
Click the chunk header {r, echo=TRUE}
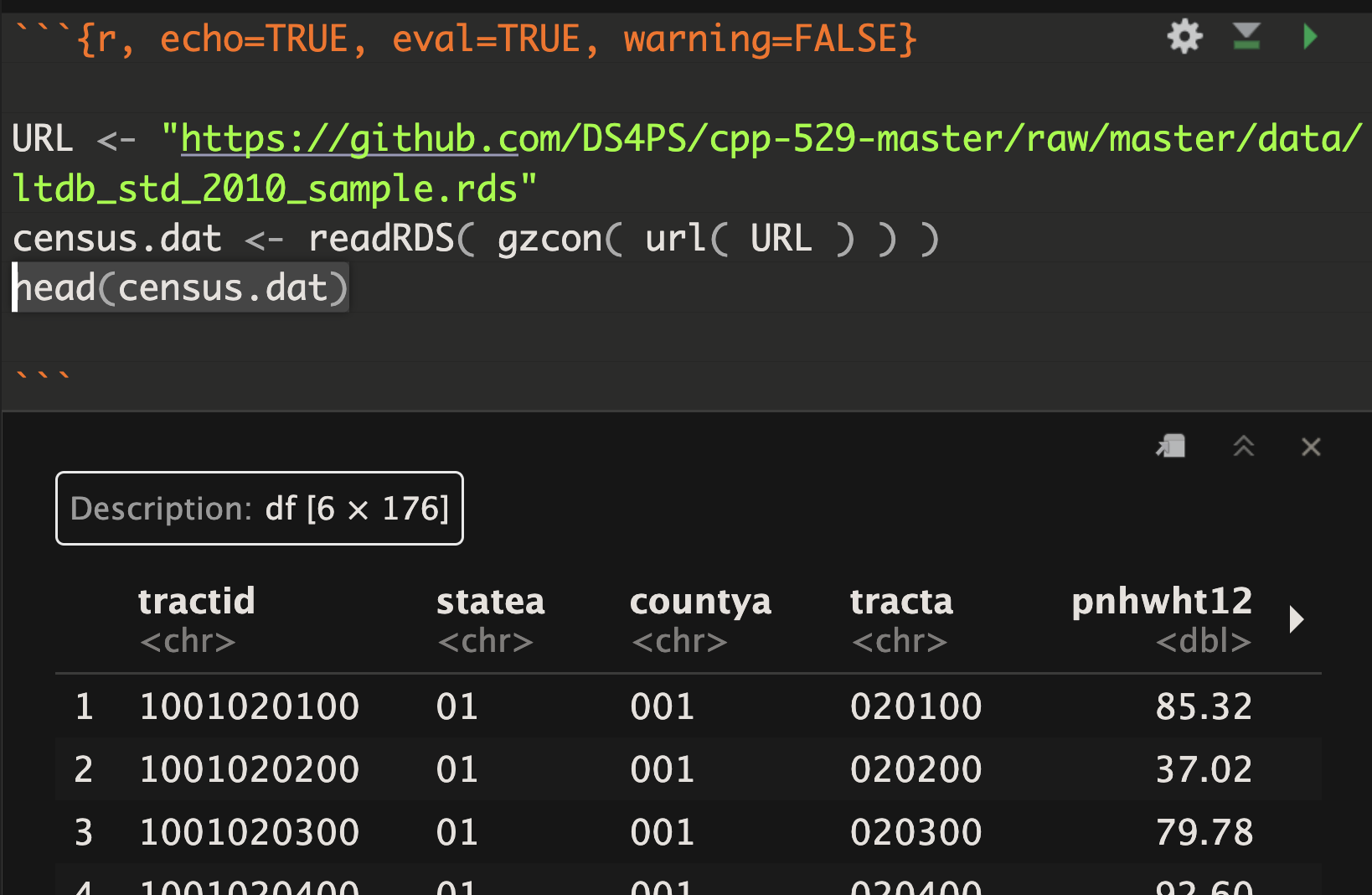pyautogui.click(x=461, y=36)
